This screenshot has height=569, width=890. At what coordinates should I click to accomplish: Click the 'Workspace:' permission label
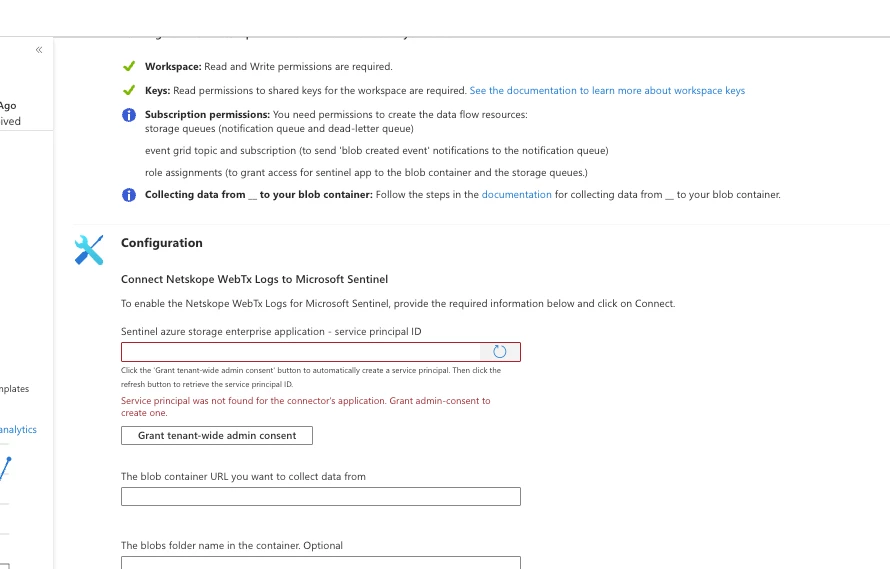pos(173,66)
